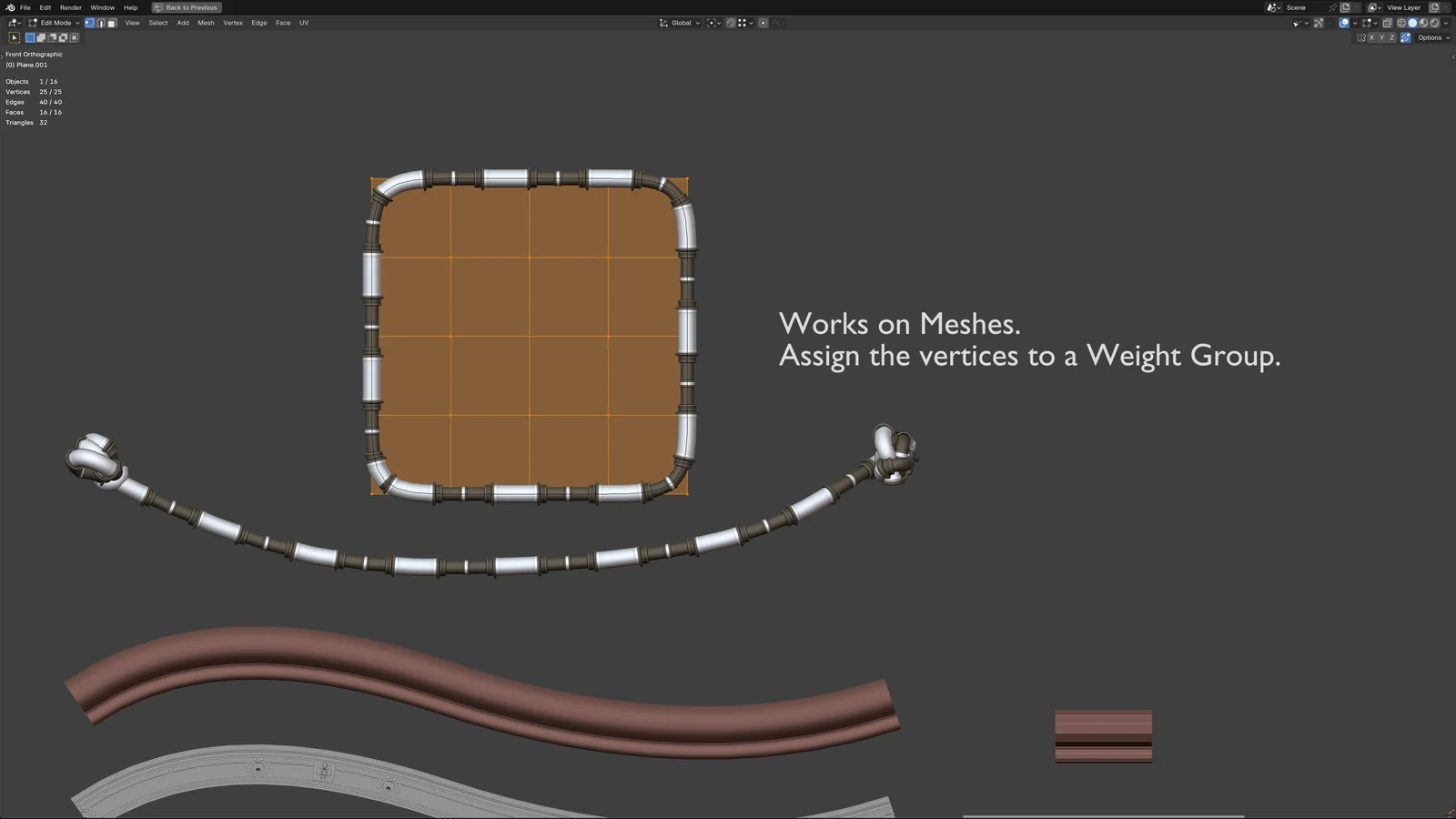The width and height of the screenshot is (1456, 819).
Task: Switch to wireframe viewport shading
Action: (1401, 23)
